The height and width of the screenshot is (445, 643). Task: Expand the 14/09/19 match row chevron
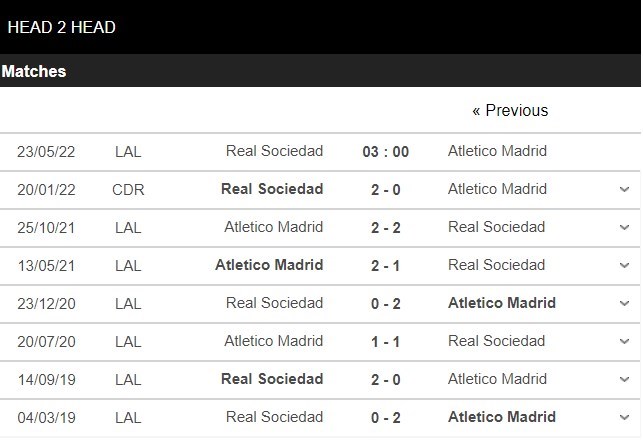pos(624,380)
